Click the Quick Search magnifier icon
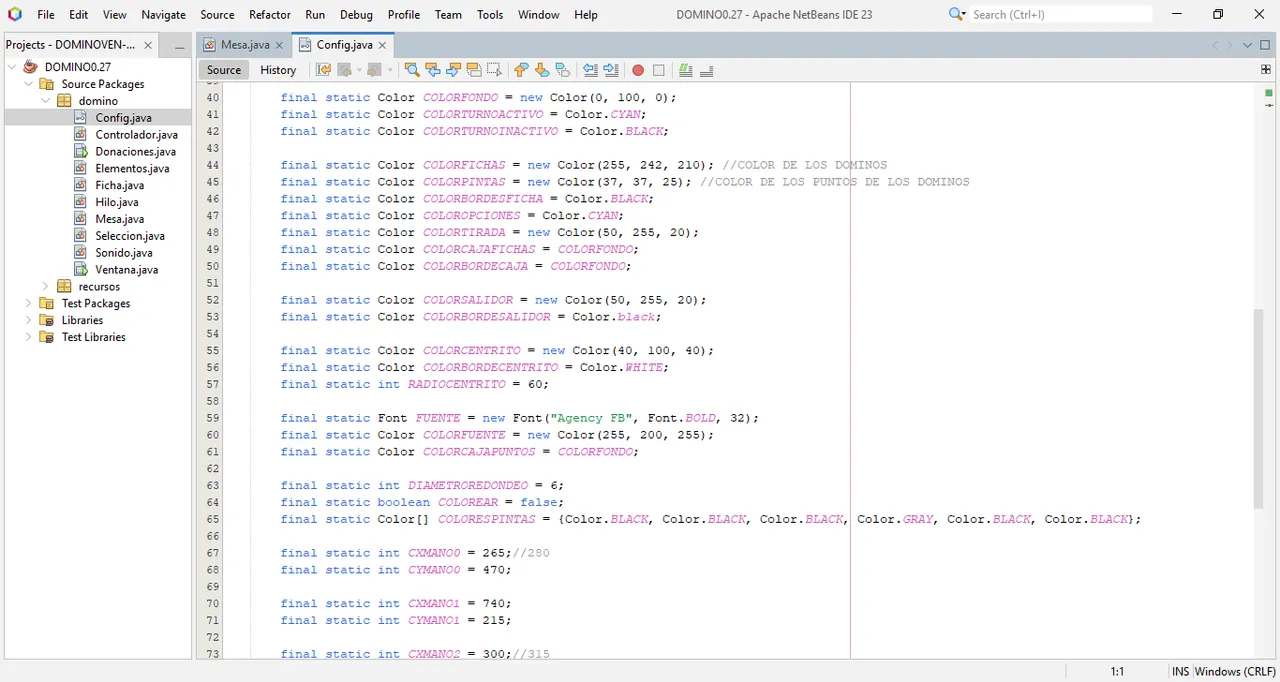The width and height of the screenshot is (1280, 682). coord(956,14)
